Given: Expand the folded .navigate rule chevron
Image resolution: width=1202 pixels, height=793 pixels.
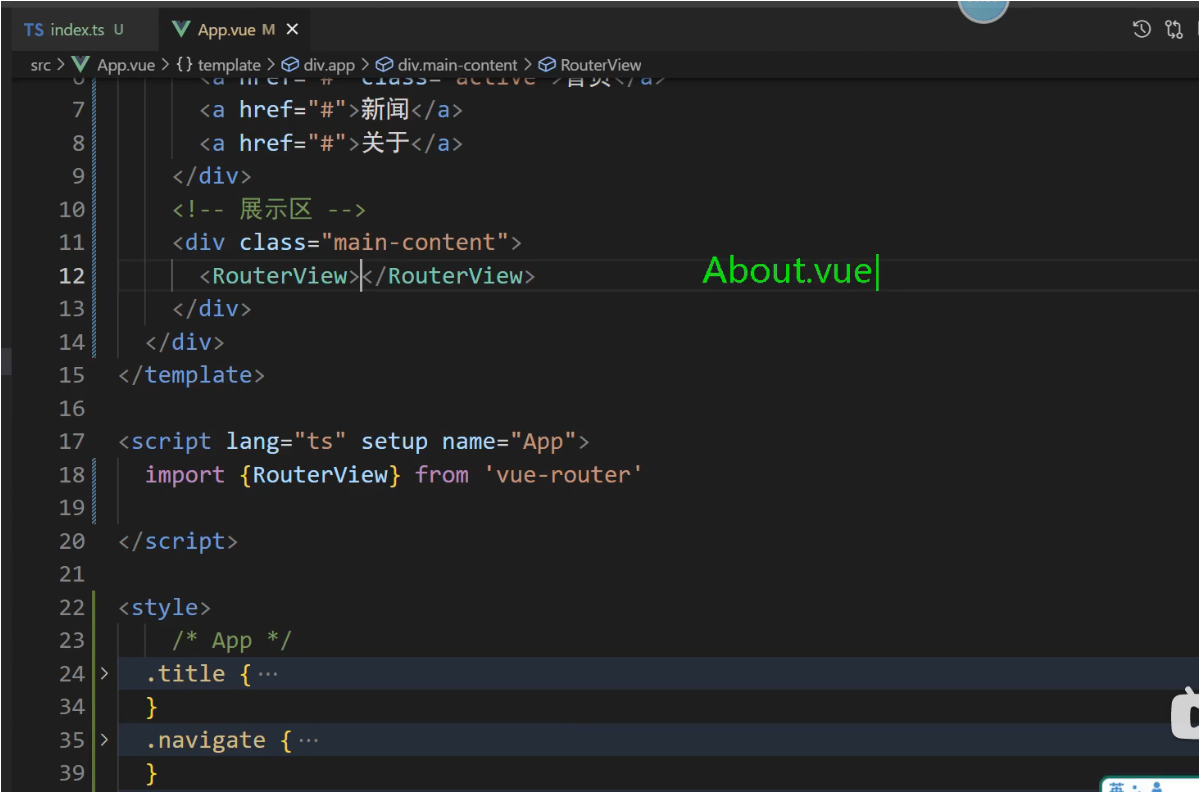Looking at the screenshot, I should pos(104,741).
